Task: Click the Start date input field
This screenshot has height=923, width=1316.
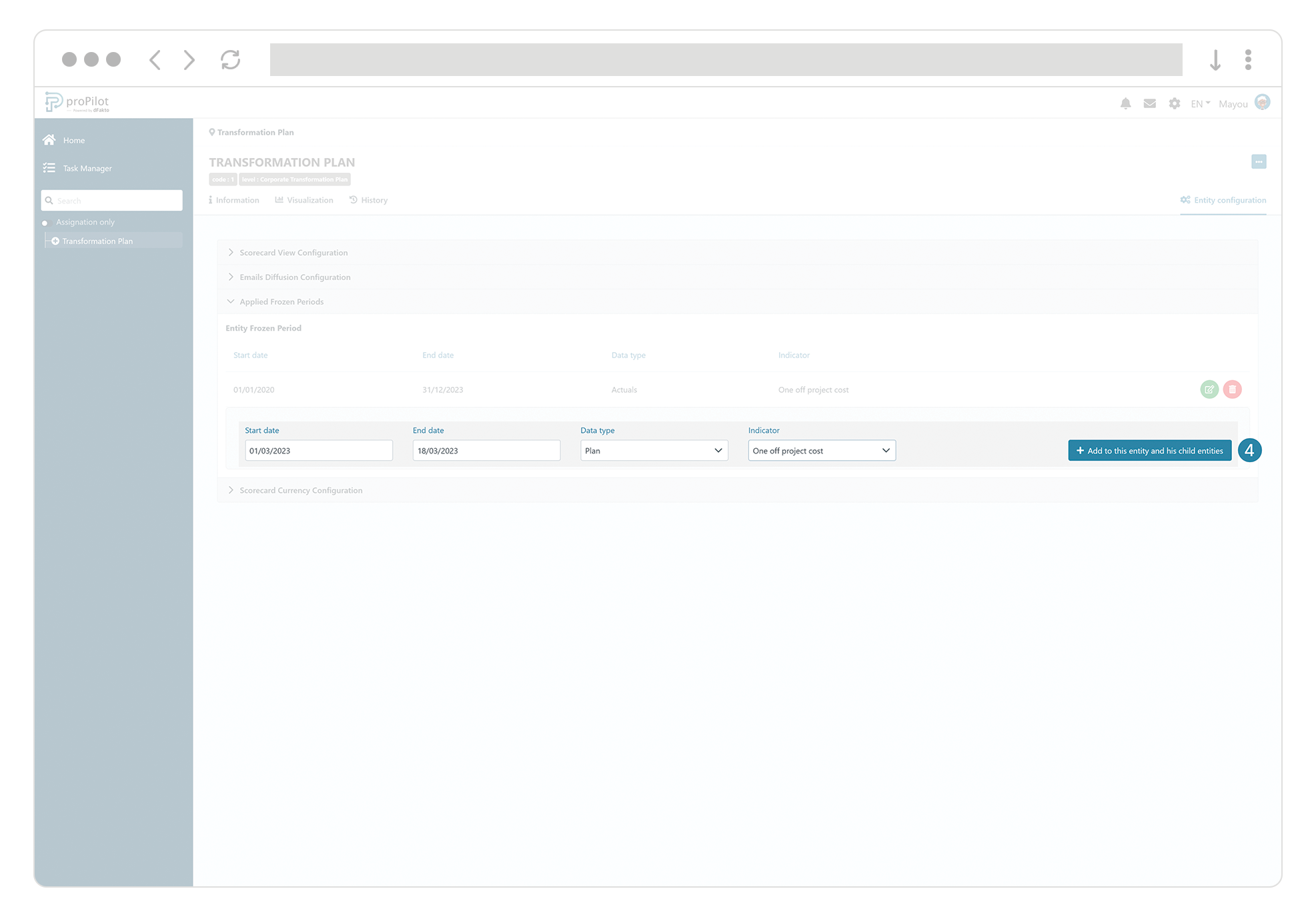Action: tap(318, 451)
